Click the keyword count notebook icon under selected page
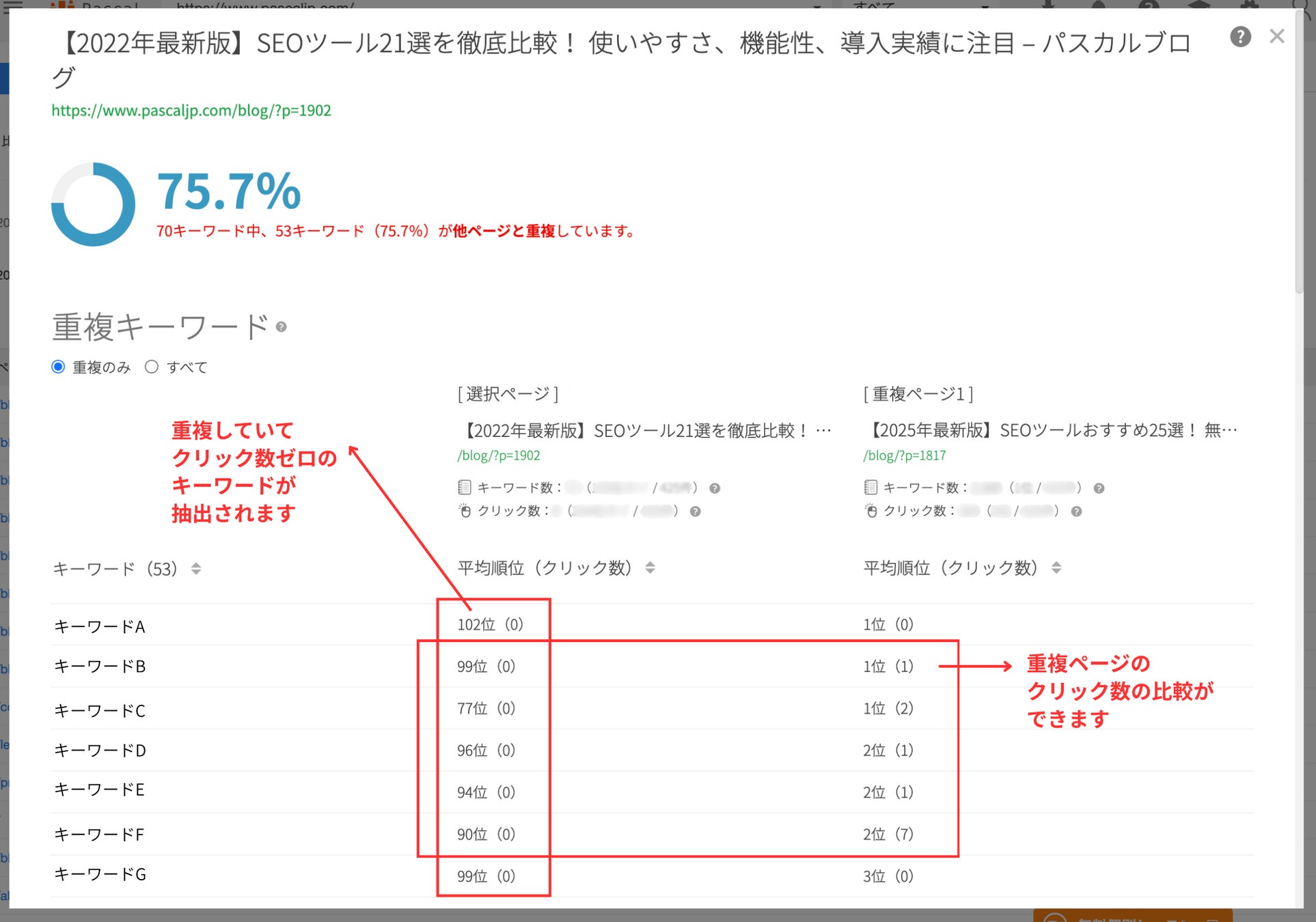Viewport: 1316px width, 922px height. pyautogui.click(x=464, y=488)
